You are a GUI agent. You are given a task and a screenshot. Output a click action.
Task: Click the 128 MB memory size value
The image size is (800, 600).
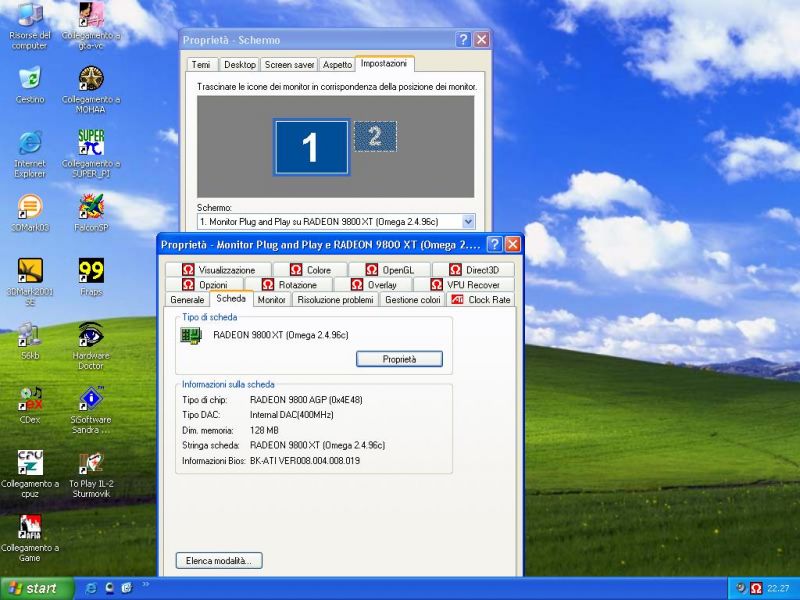[x=264, y=430]
